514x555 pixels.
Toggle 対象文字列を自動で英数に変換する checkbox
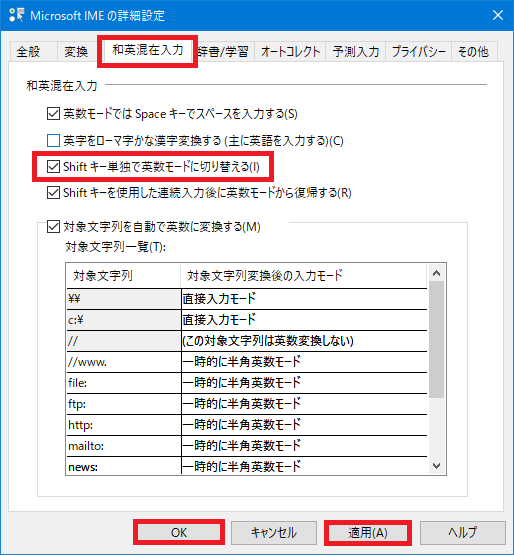53,227
